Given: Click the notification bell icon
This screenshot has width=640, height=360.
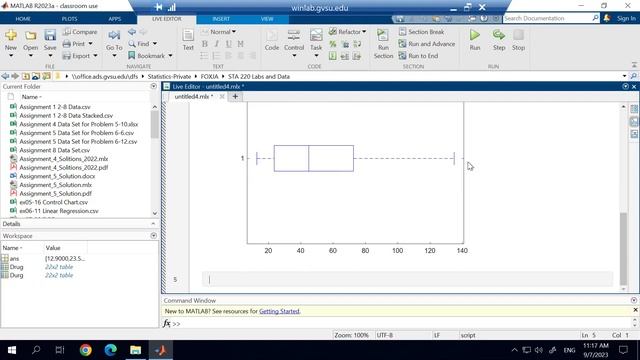Looking at the screenshot, I should [x=607, y=18].
